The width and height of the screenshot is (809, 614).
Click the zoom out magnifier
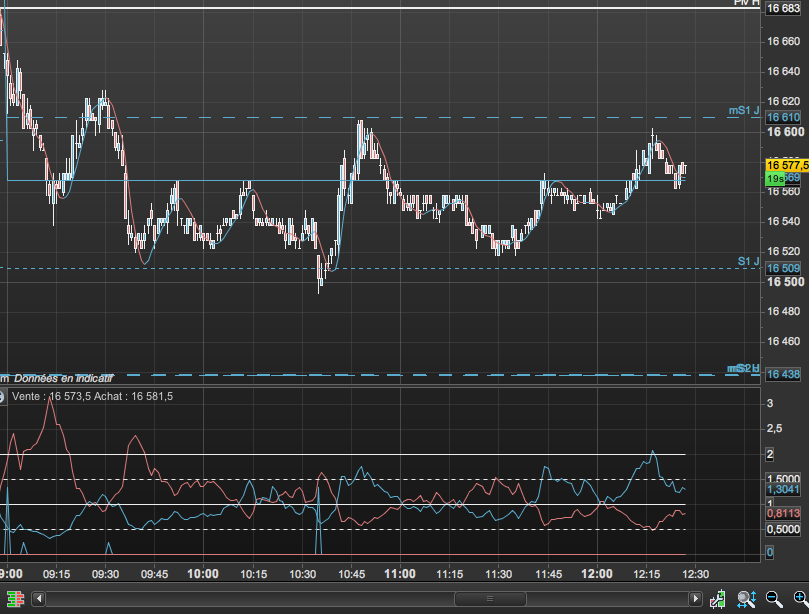click(774, 599)
